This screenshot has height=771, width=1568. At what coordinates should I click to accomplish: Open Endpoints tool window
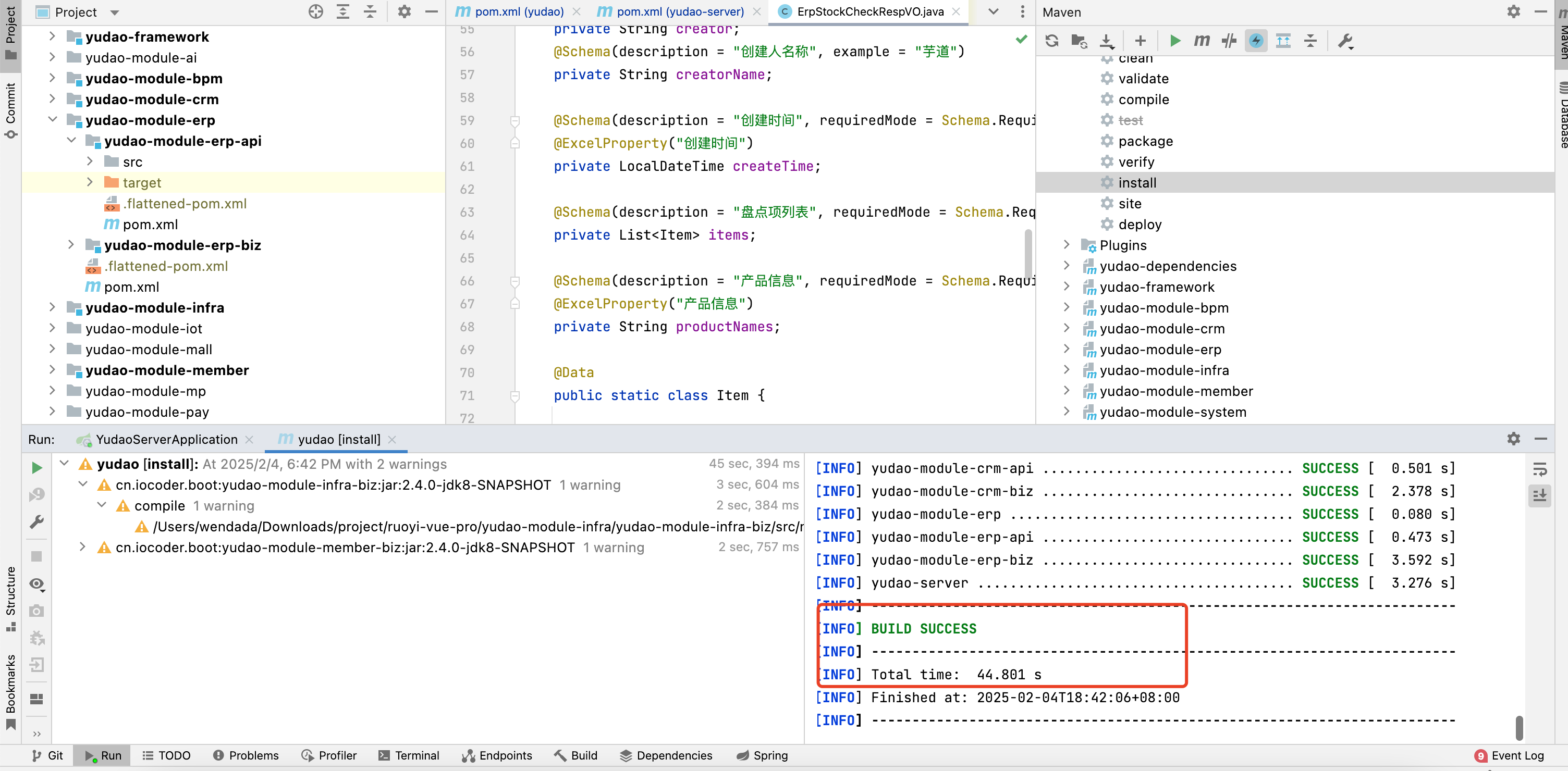(x=497, y=755)
